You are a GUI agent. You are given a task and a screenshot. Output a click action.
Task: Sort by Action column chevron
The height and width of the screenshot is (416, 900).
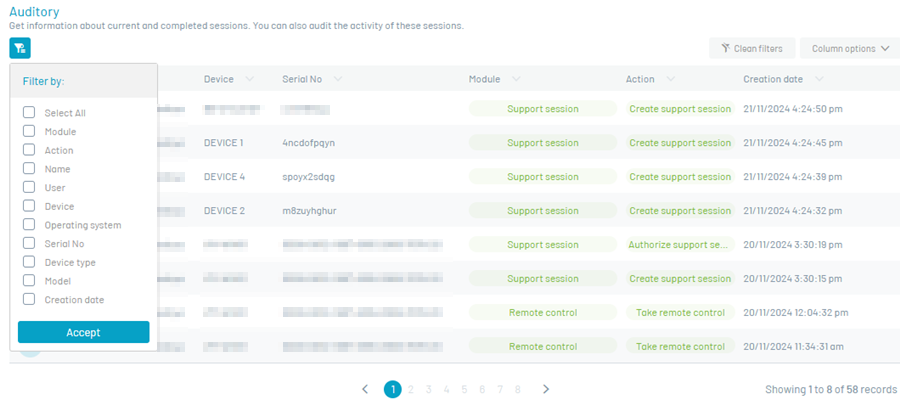[x=670, y=79]
